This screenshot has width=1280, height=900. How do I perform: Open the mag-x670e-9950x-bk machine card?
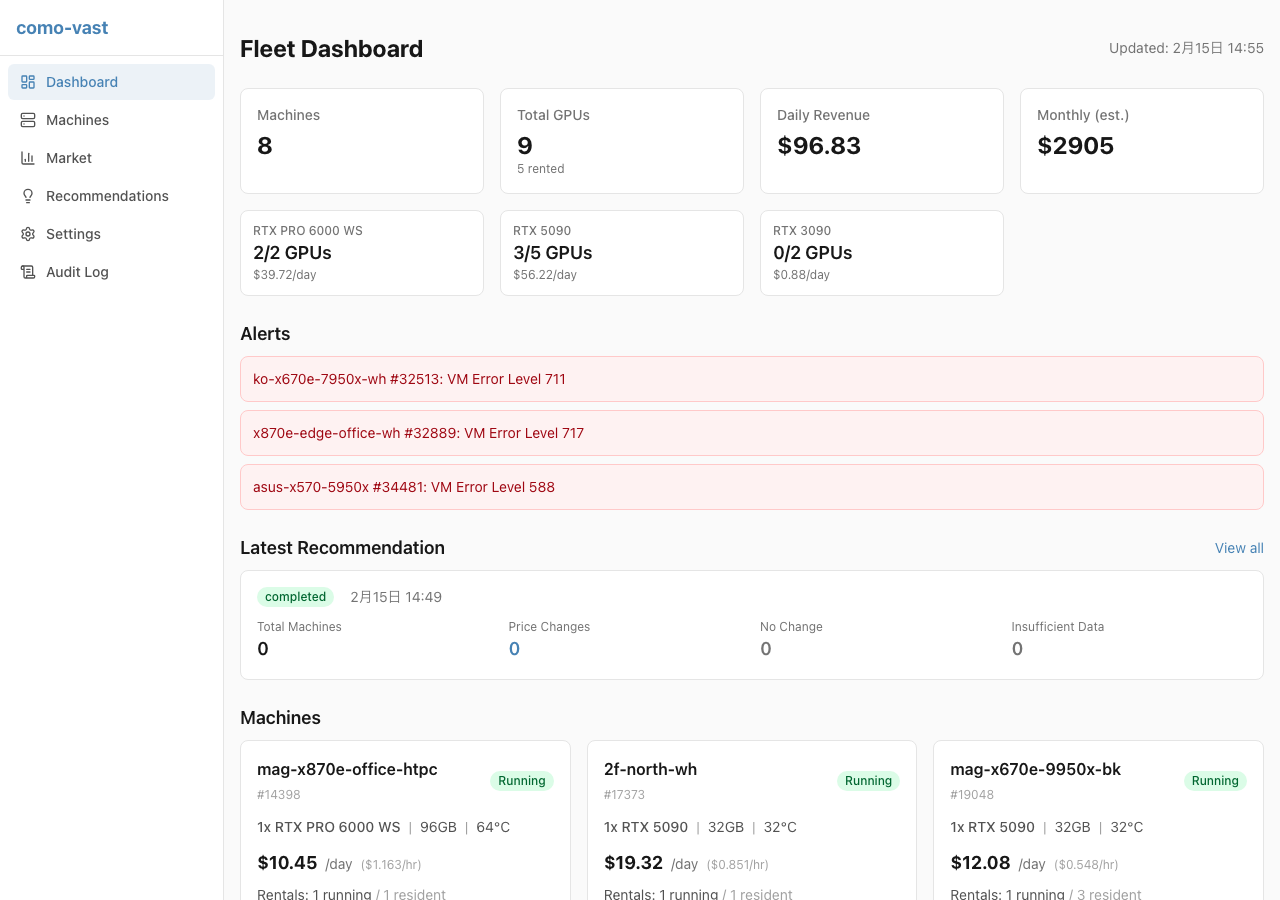[x=1098, y=820]
